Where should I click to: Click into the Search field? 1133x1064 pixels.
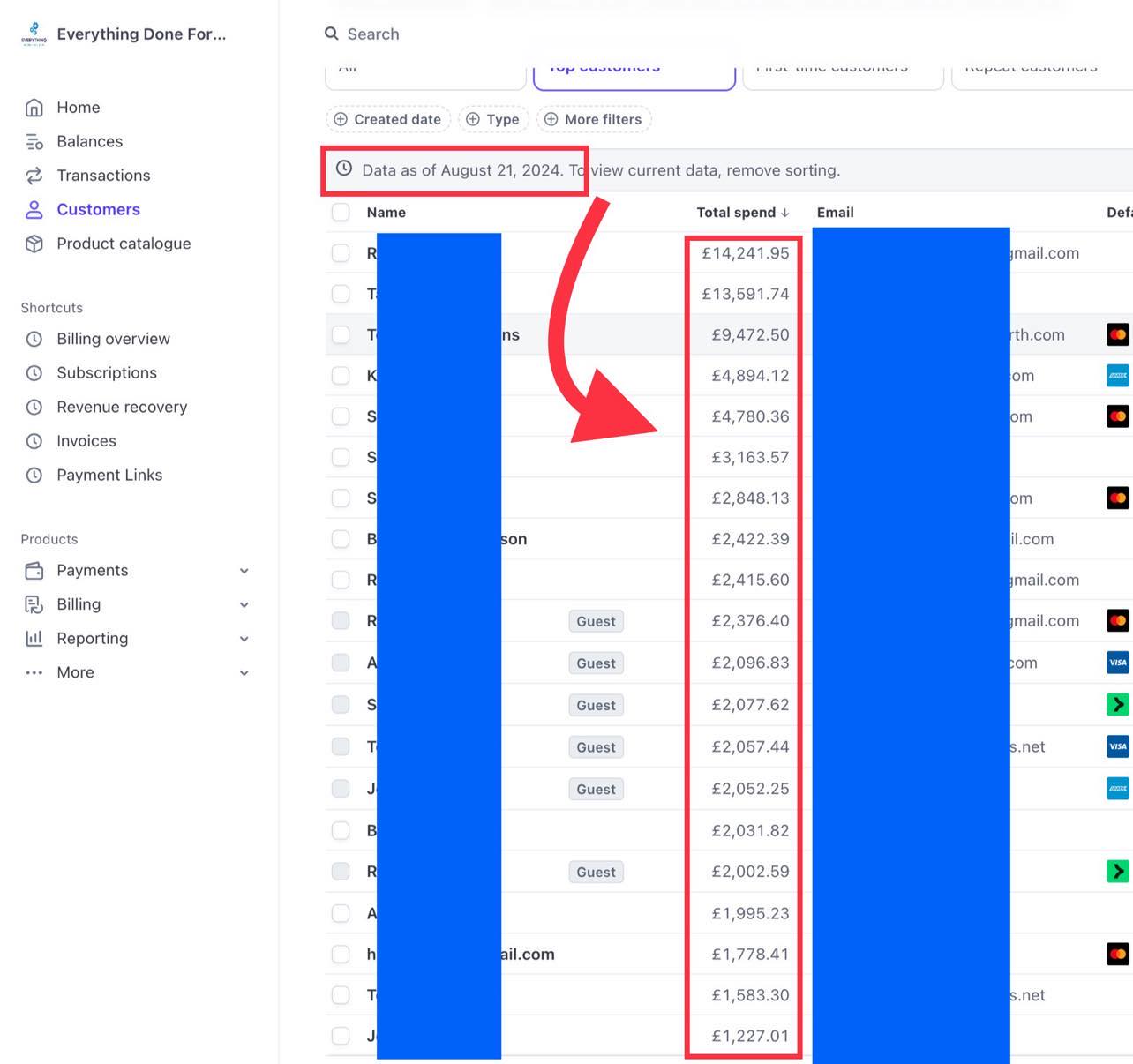click(x=529, y=34)
